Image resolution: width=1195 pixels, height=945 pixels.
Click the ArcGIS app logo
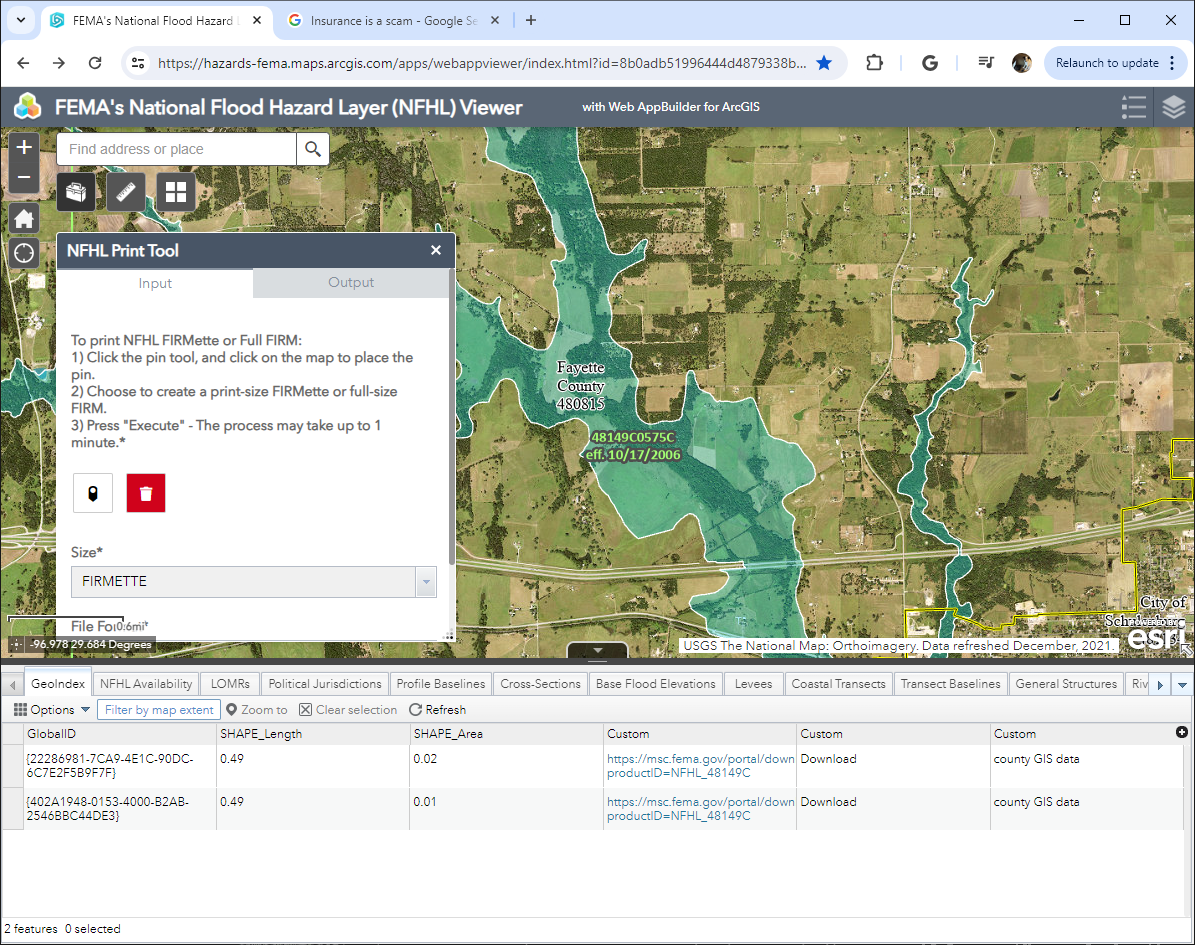tap(27, 107)
